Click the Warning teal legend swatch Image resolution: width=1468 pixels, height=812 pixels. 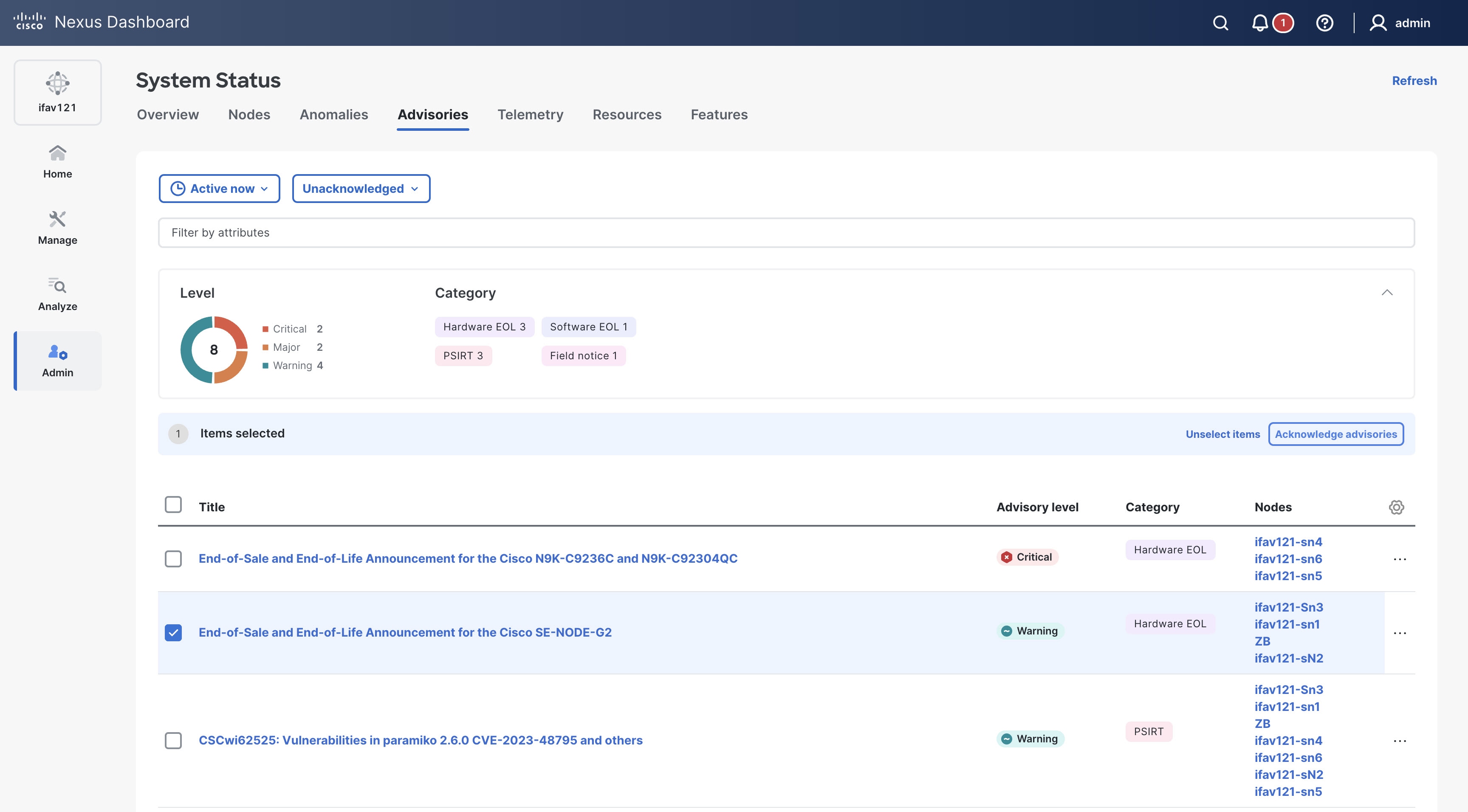[x=265, y=365]
